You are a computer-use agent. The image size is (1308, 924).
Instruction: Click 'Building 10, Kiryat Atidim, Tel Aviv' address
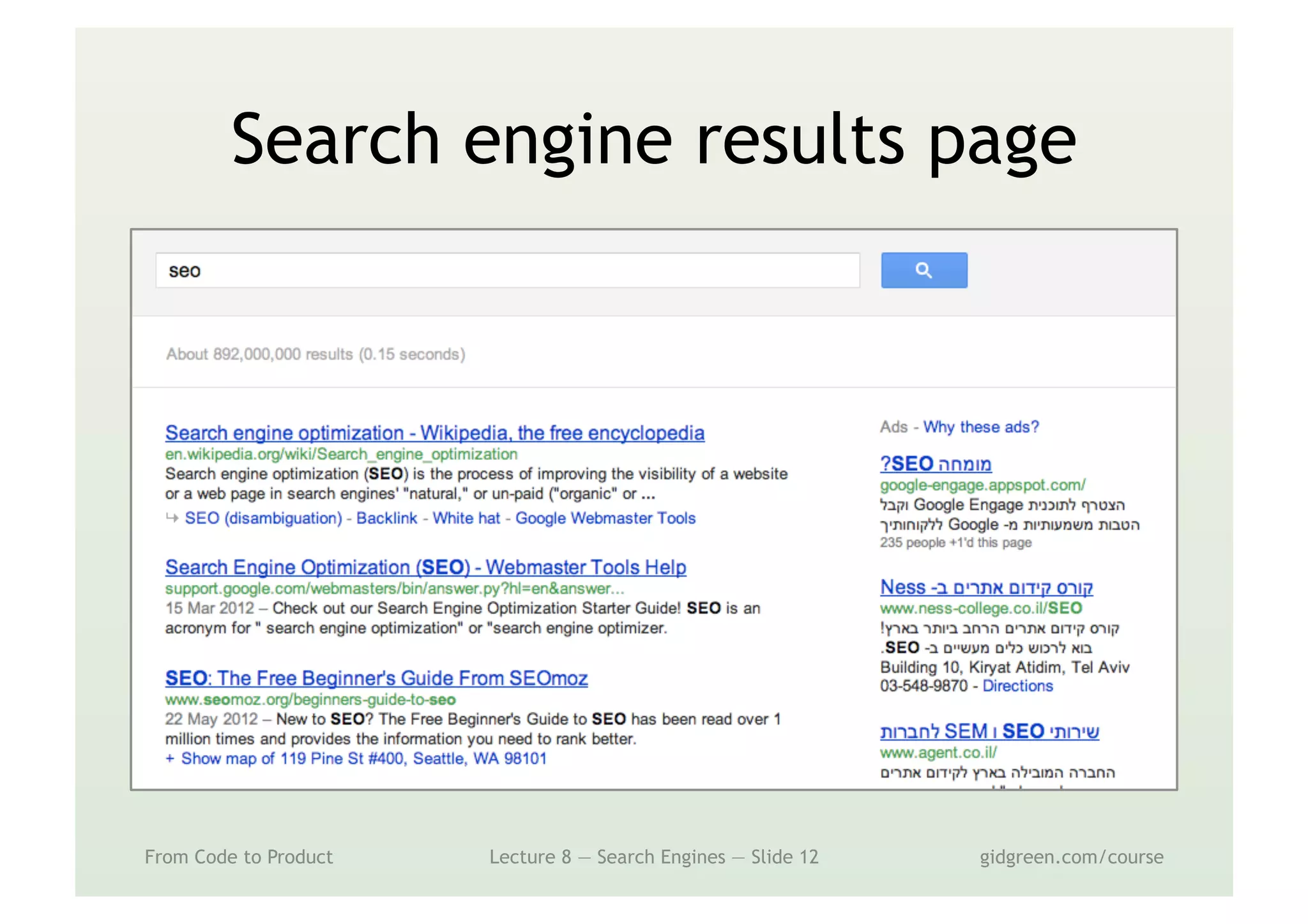coord(1005,667)
